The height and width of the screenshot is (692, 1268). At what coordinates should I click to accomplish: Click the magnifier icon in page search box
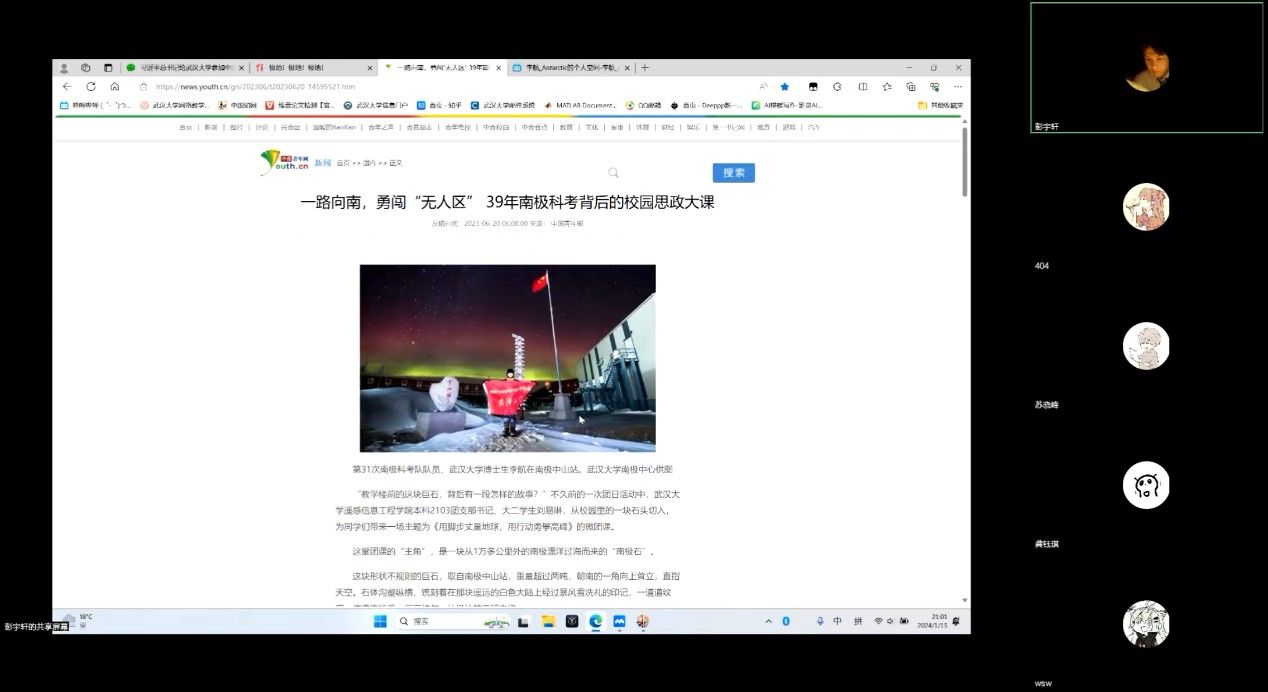[x=614, y=173]
